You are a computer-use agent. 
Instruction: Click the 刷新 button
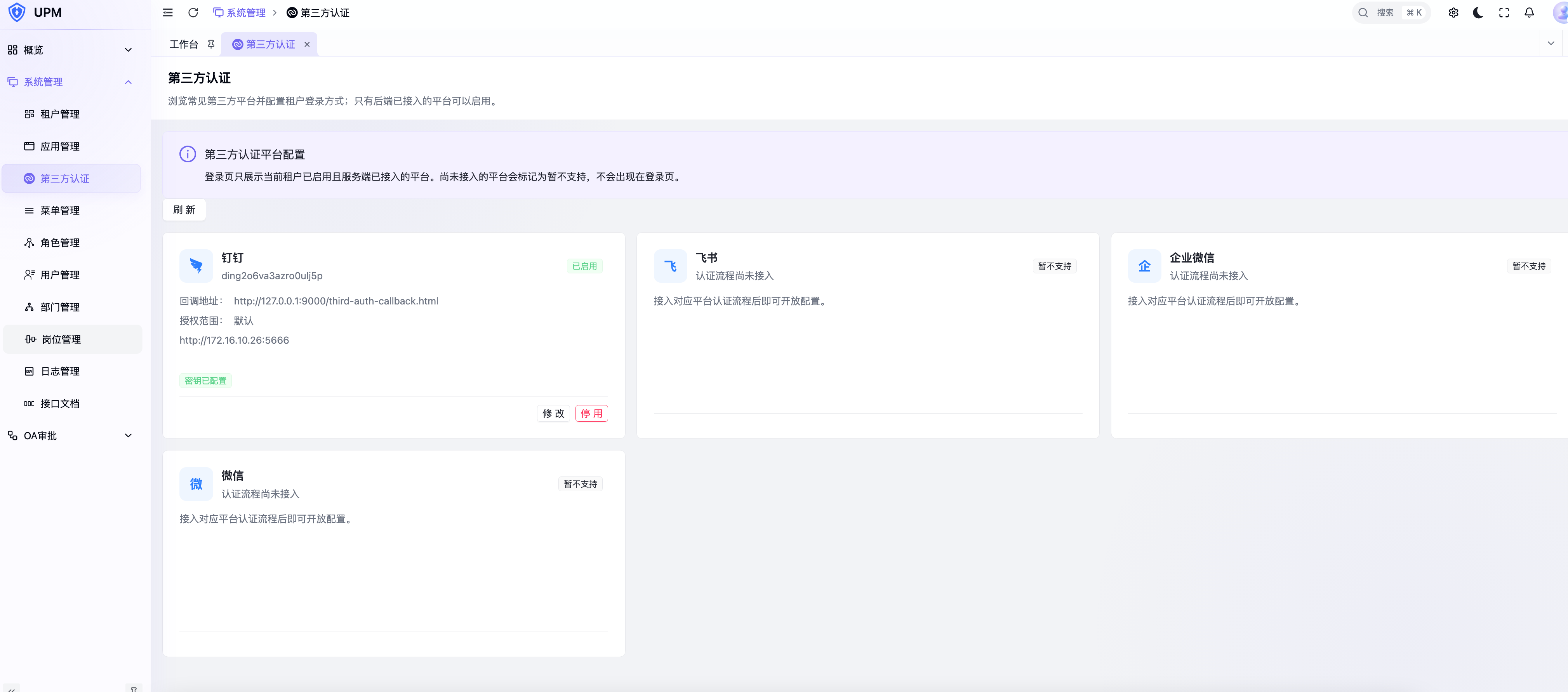pos(184,210)
